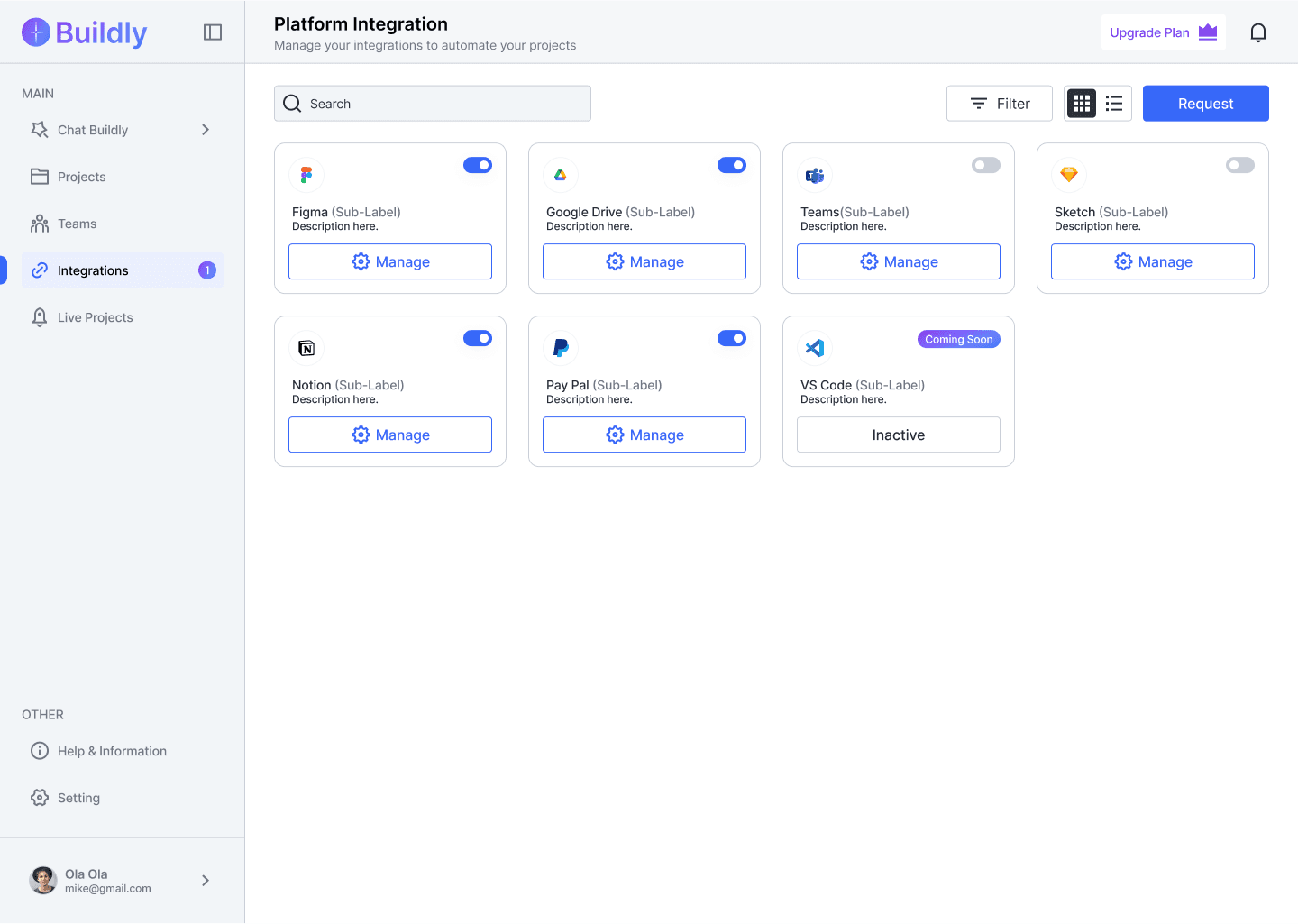The image size is (1298, 924).
Task: Click the search magnifier icon
Action: point(292,104)
